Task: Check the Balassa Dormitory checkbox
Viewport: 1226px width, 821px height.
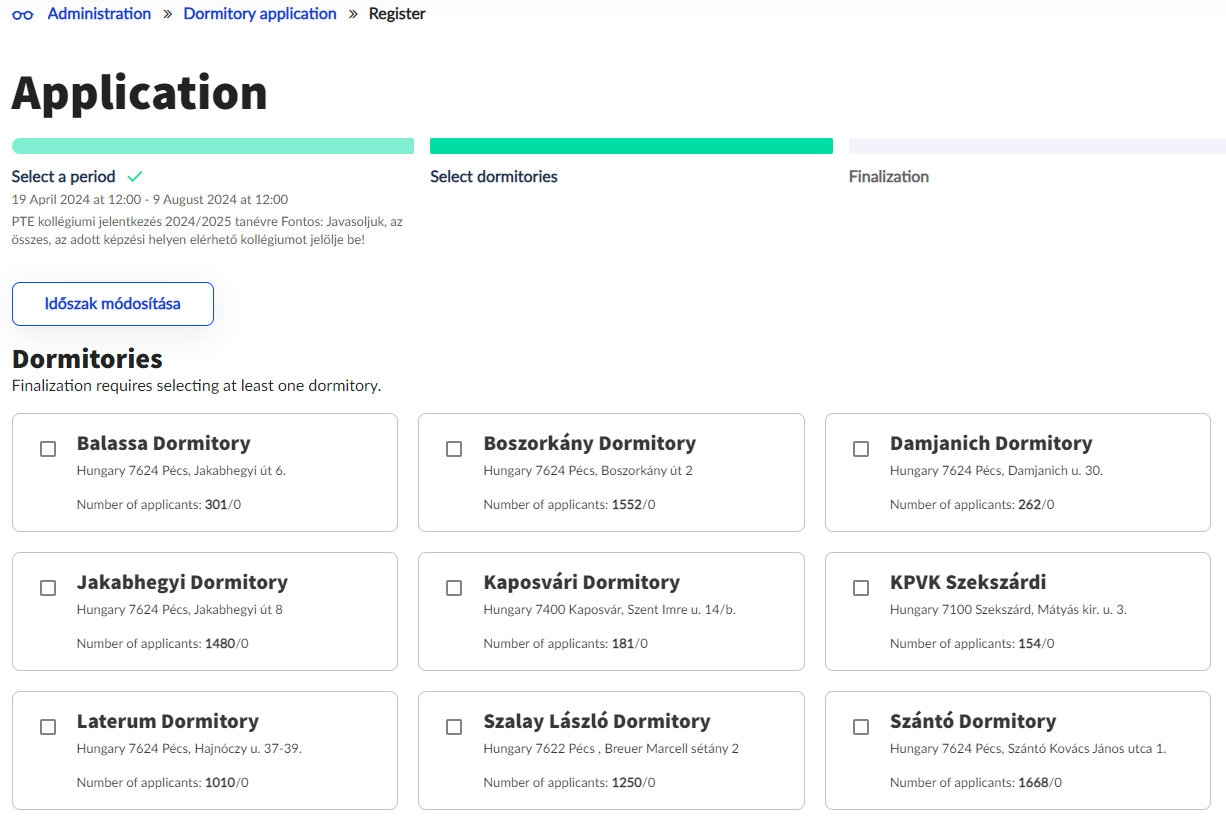Action: coord(48,449)
